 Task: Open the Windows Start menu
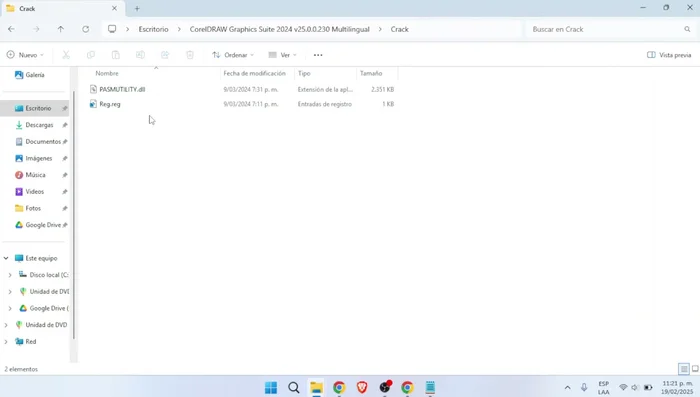pos(271,387)
